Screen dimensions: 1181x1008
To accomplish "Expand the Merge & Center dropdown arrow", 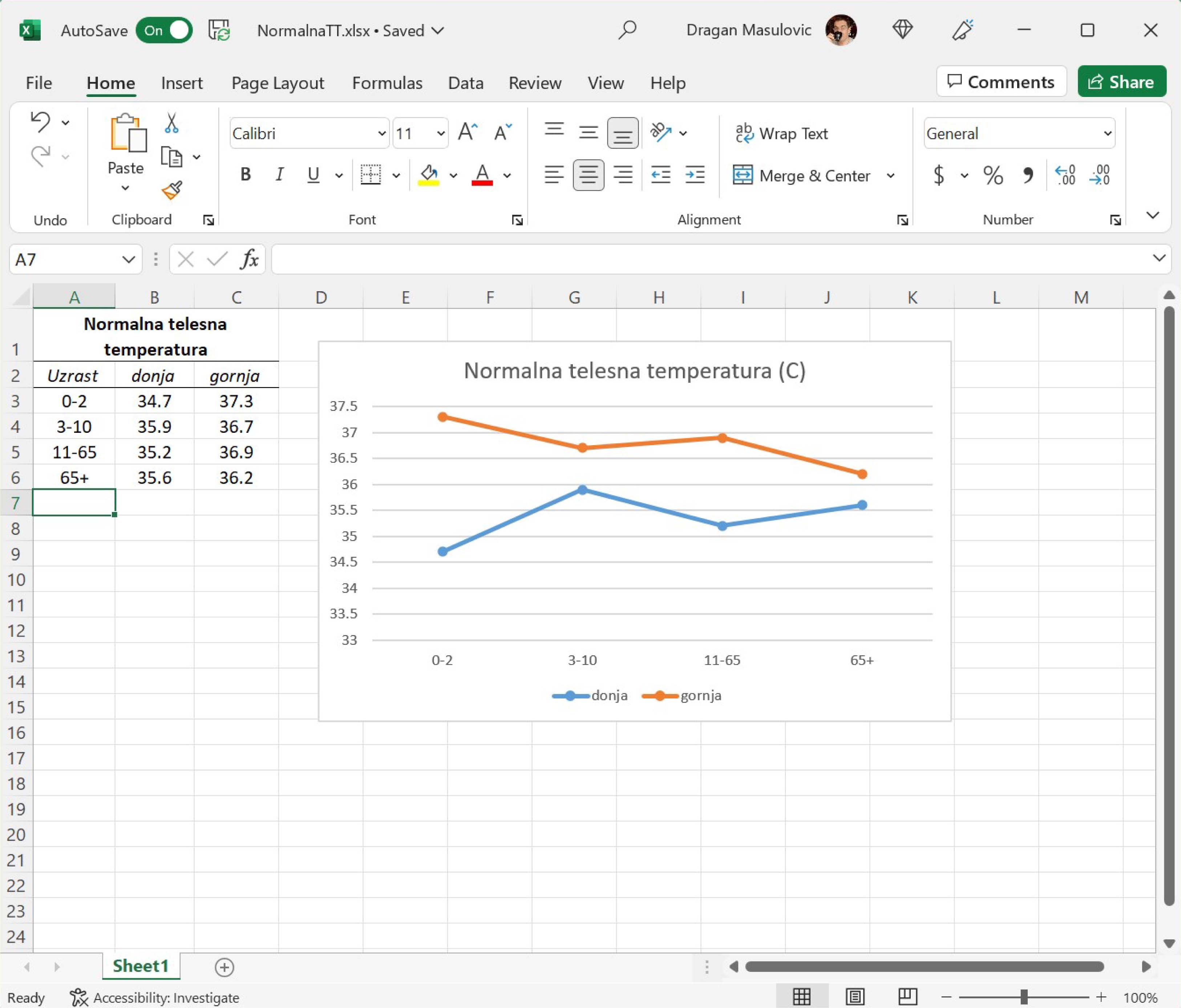I will click(x=890, y=175).
